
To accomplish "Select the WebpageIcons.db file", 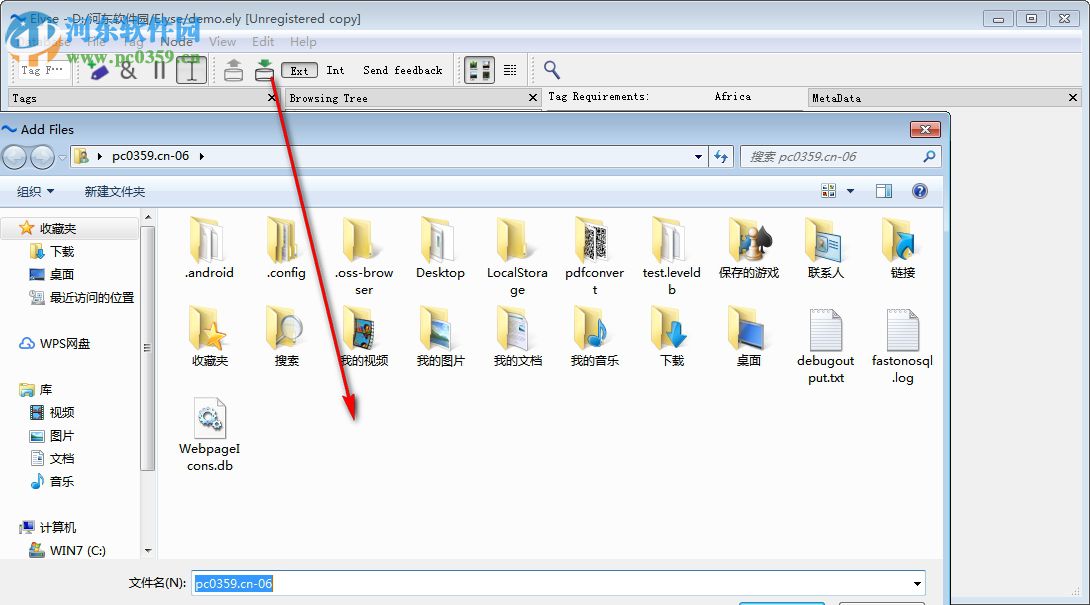I will [x=209, y=433].
